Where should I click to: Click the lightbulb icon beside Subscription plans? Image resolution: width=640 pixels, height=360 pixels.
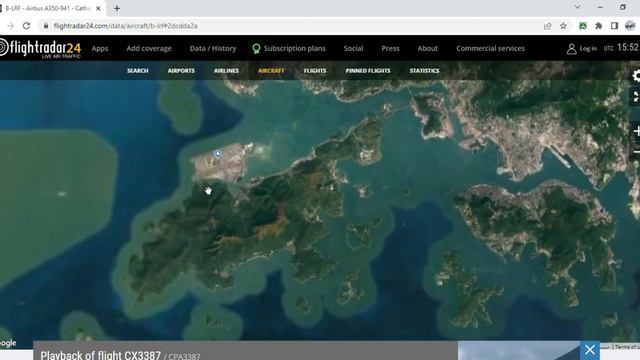tap(256, 49)
